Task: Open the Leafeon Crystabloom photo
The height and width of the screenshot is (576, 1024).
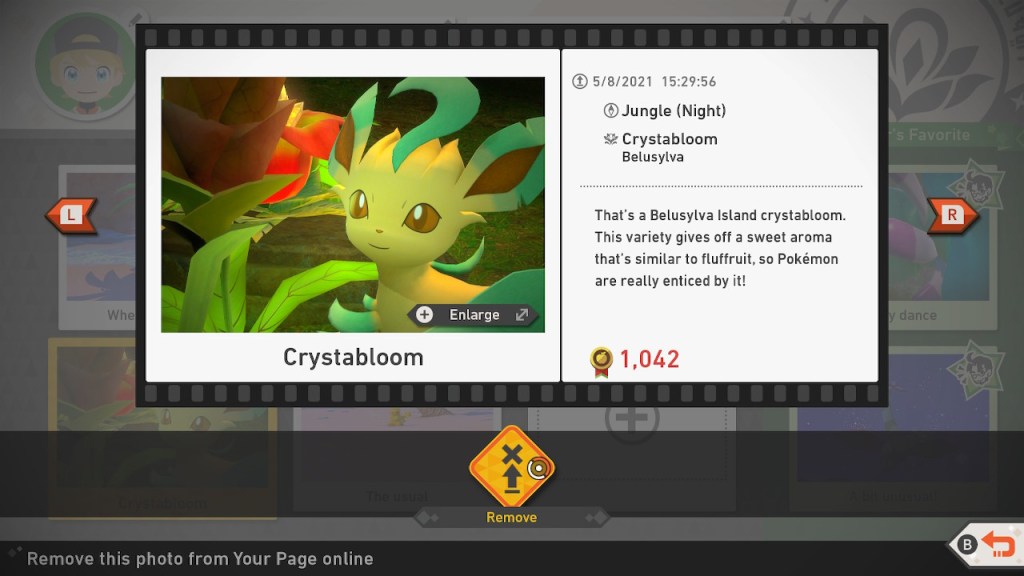Action: [353, 204]
